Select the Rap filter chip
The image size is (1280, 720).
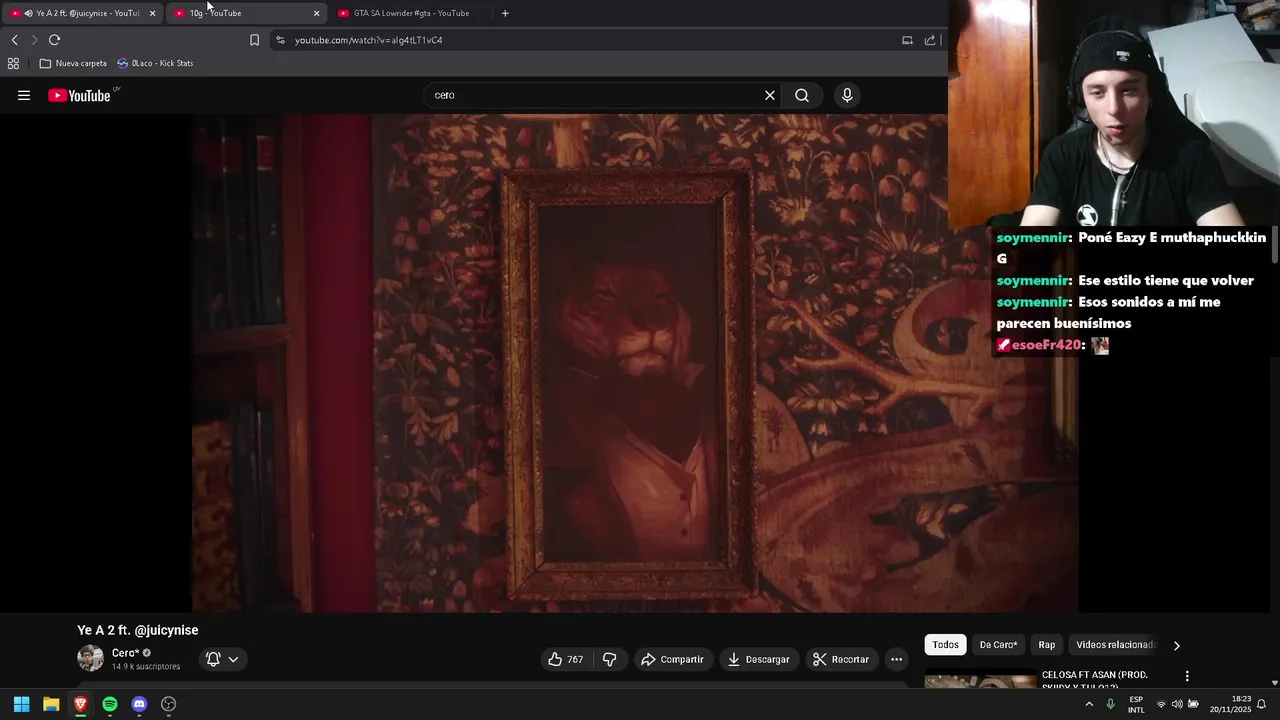click(x=1046, y=645)
